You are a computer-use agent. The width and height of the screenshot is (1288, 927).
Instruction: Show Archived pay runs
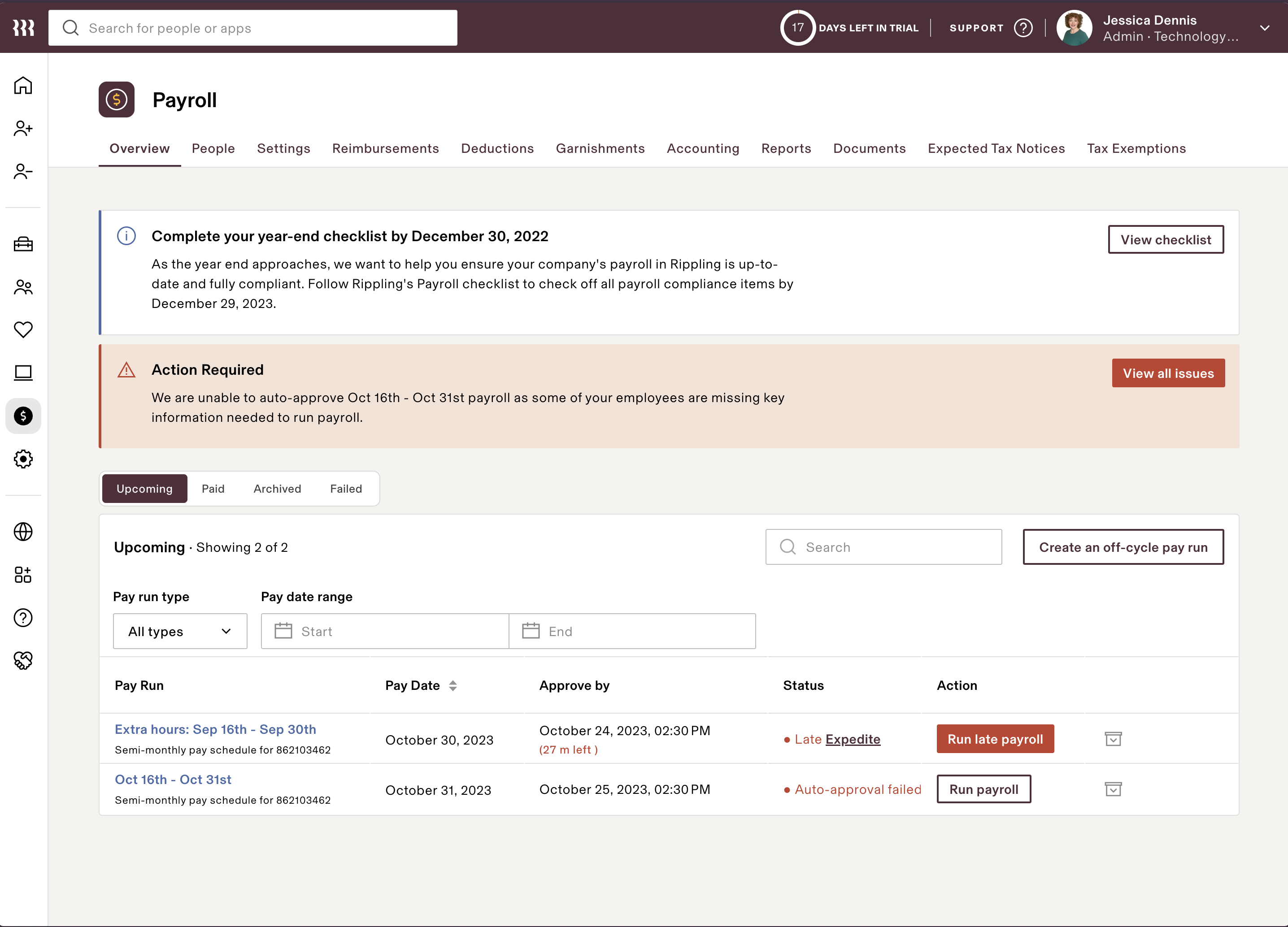pos(277,489)
